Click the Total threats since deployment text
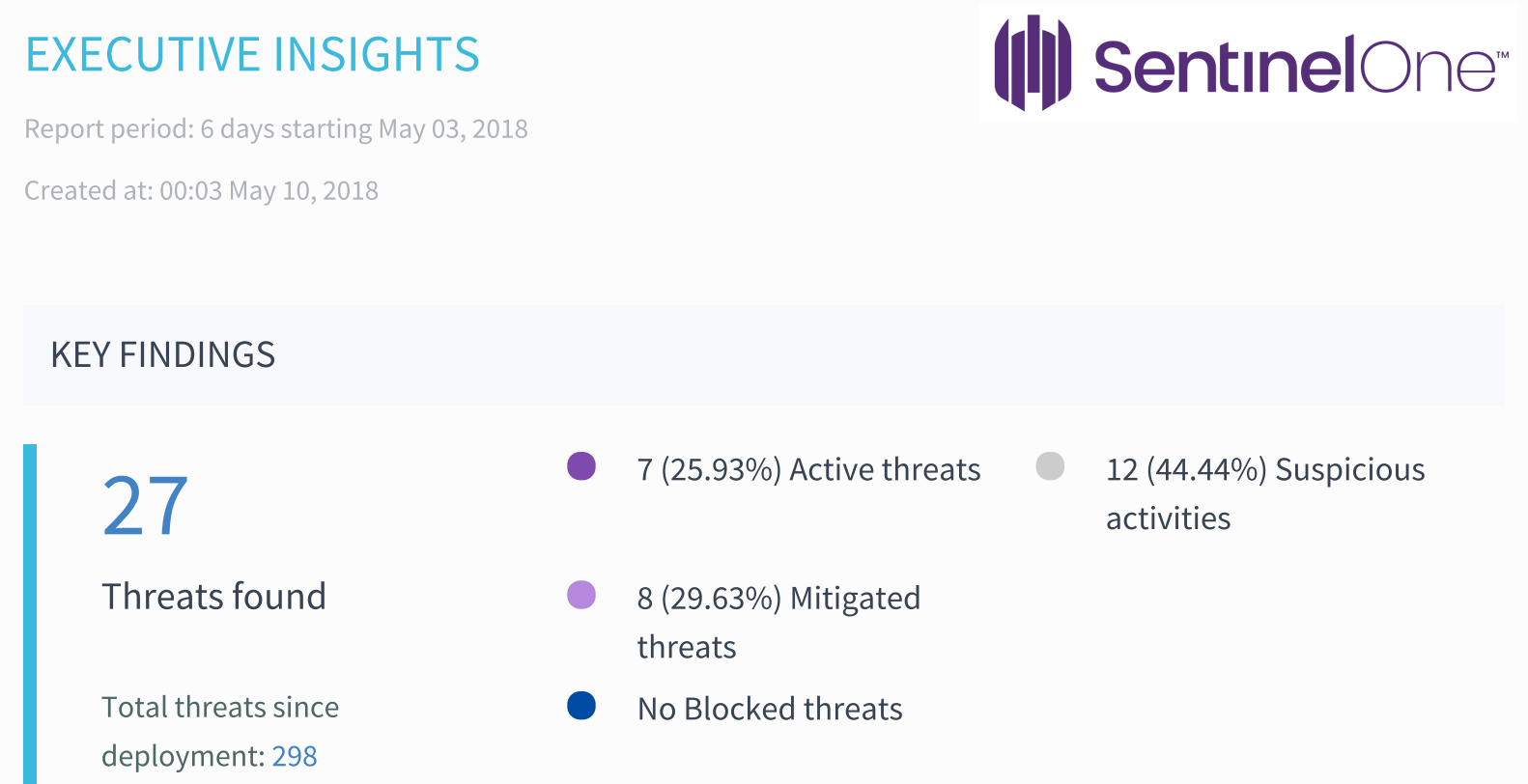 pyautogui.click(x=220, y=708)
